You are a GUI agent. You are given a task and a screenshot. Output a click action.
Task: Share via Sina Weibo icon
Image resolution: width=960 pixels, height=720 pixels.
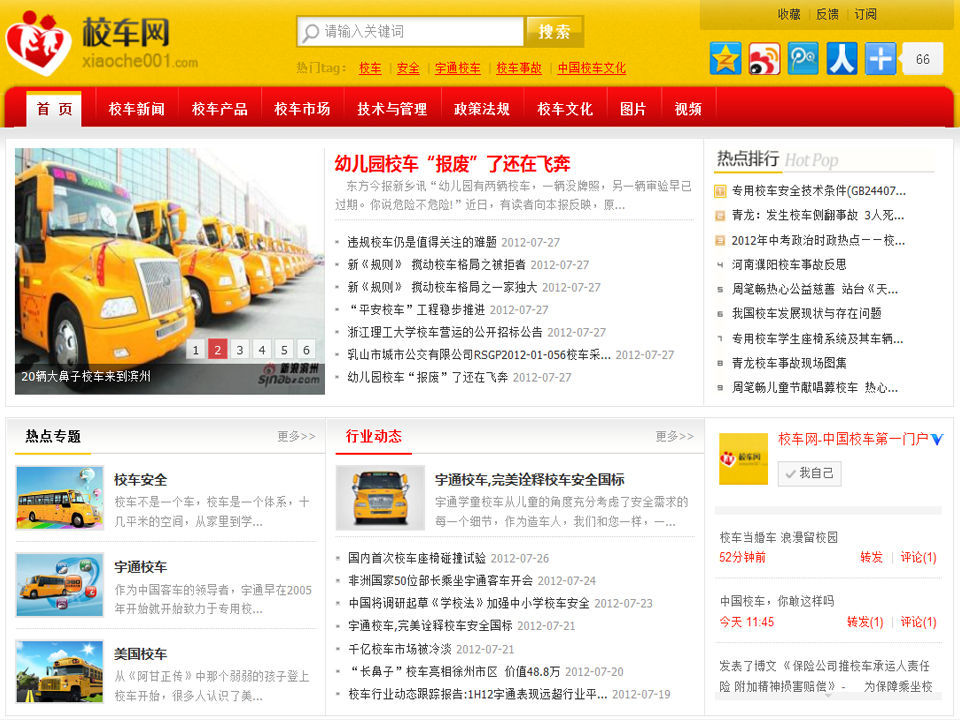tap(764, 59)
